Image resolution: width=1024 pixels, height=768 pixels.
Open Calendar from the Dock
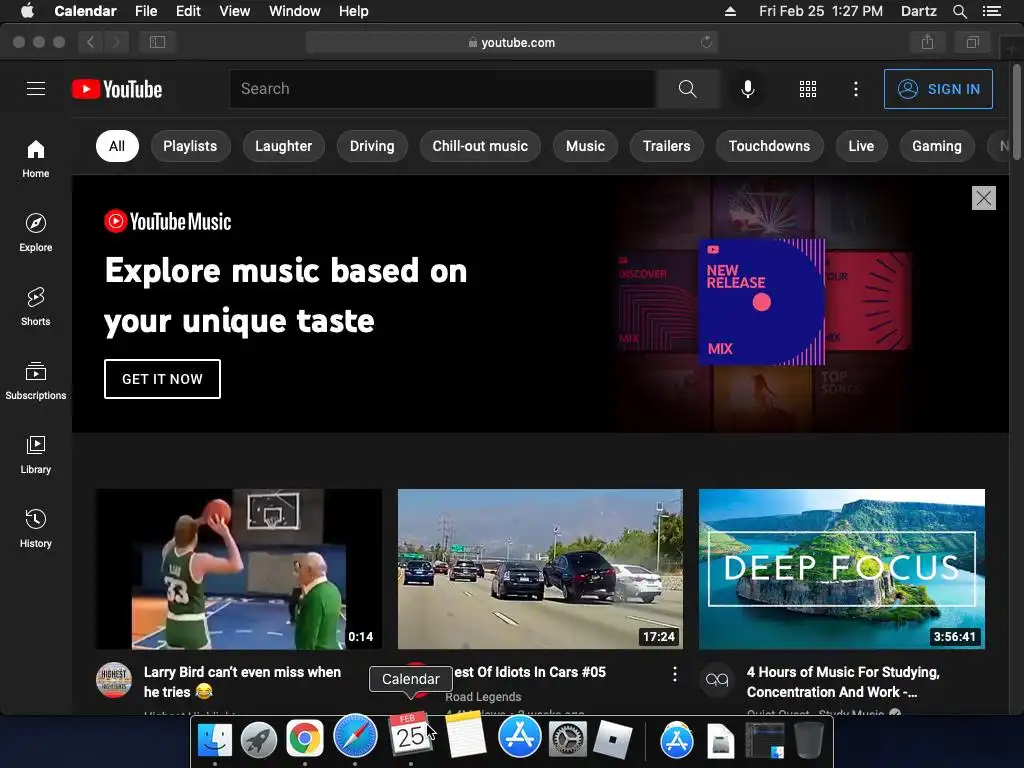tap(410, 735)
